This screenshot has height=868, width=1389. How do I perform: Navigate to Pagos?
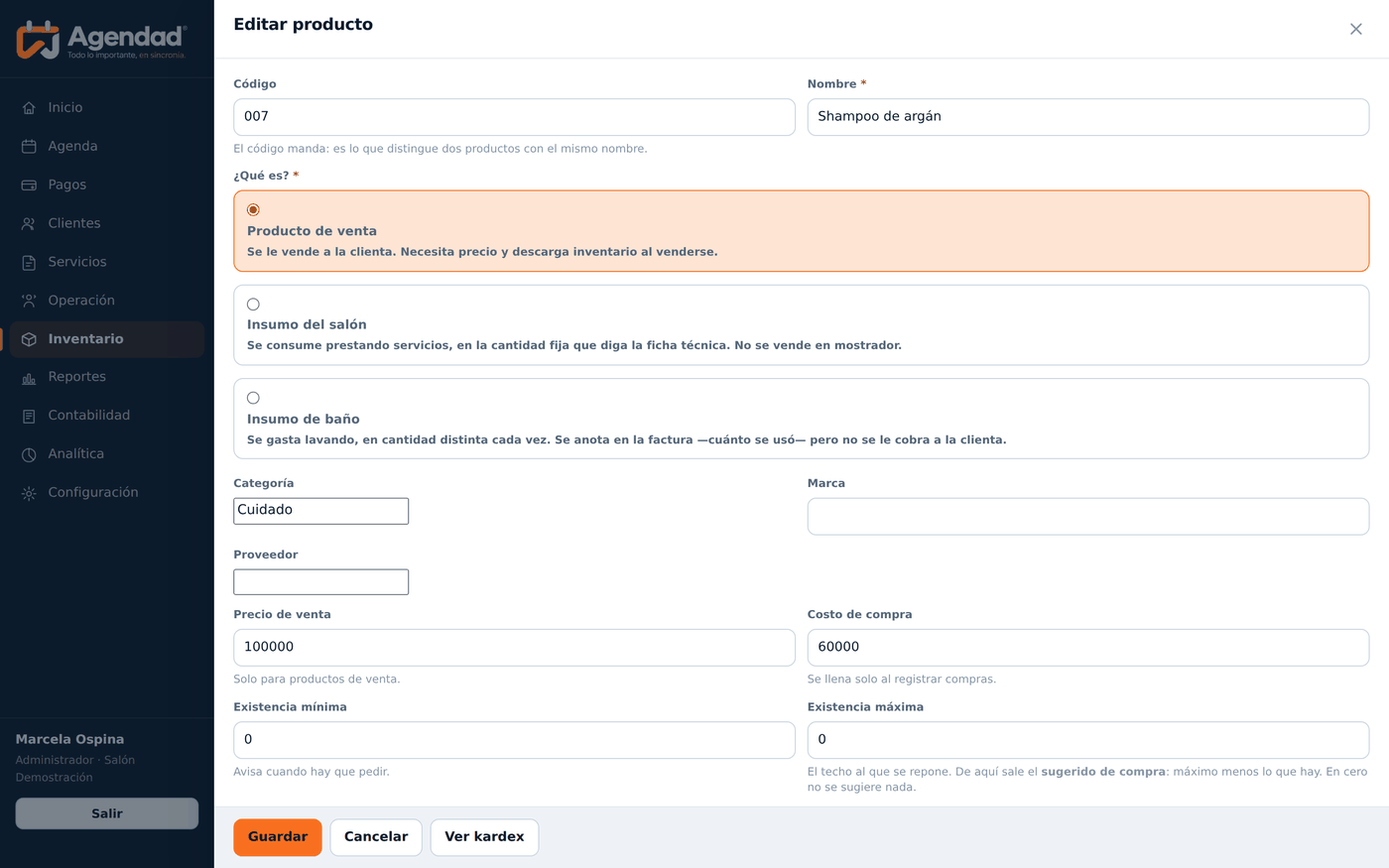coord(107,185)
